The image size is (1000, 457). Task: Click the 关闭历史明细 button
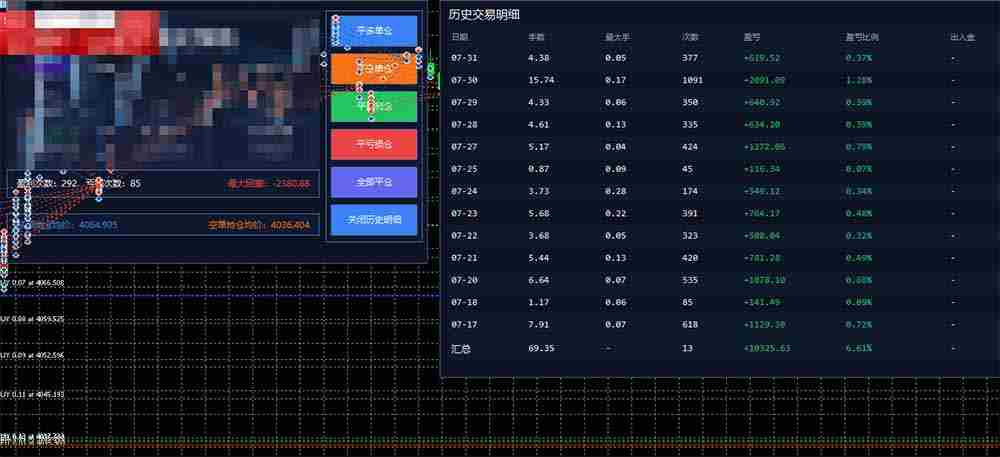click(374, 219)
